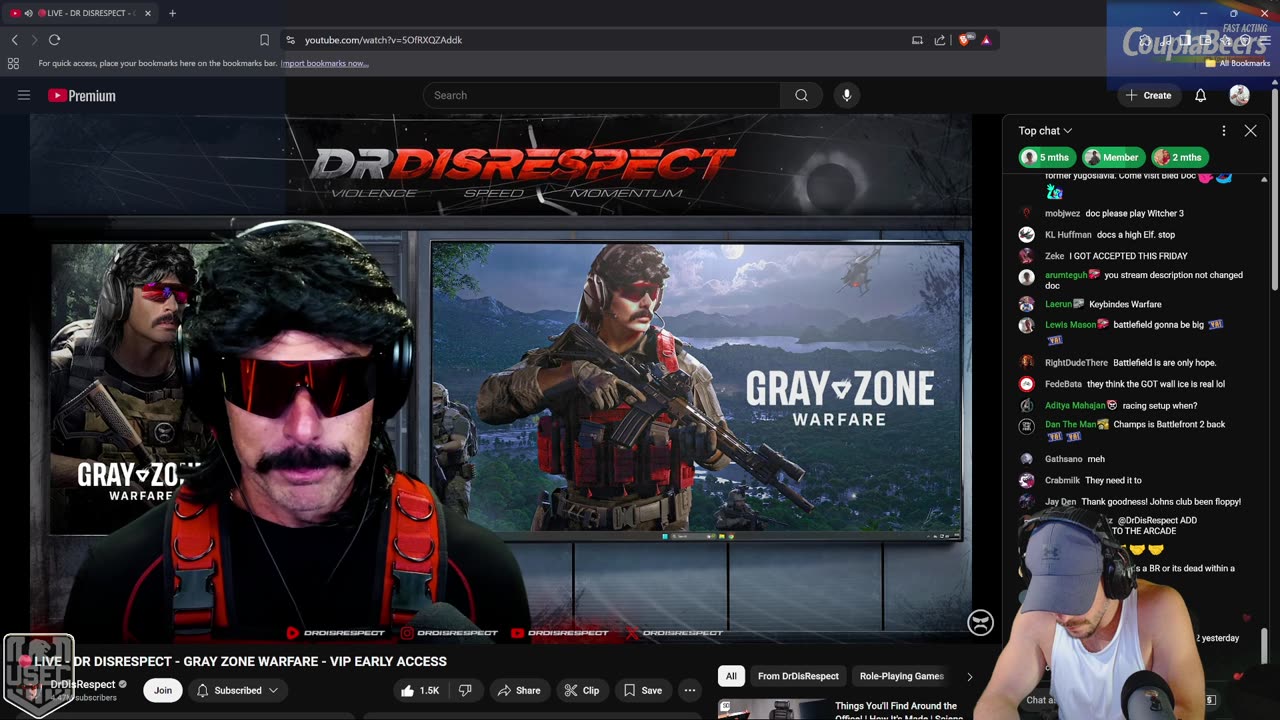Open site information icon beside the URL

pyautogui.click(x=290, y=40)
